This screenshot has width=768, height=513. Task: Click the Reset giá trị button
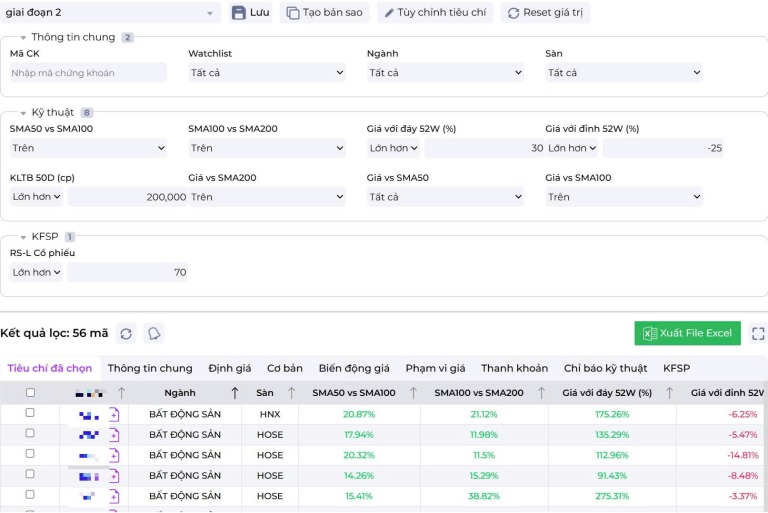(545, 13)
